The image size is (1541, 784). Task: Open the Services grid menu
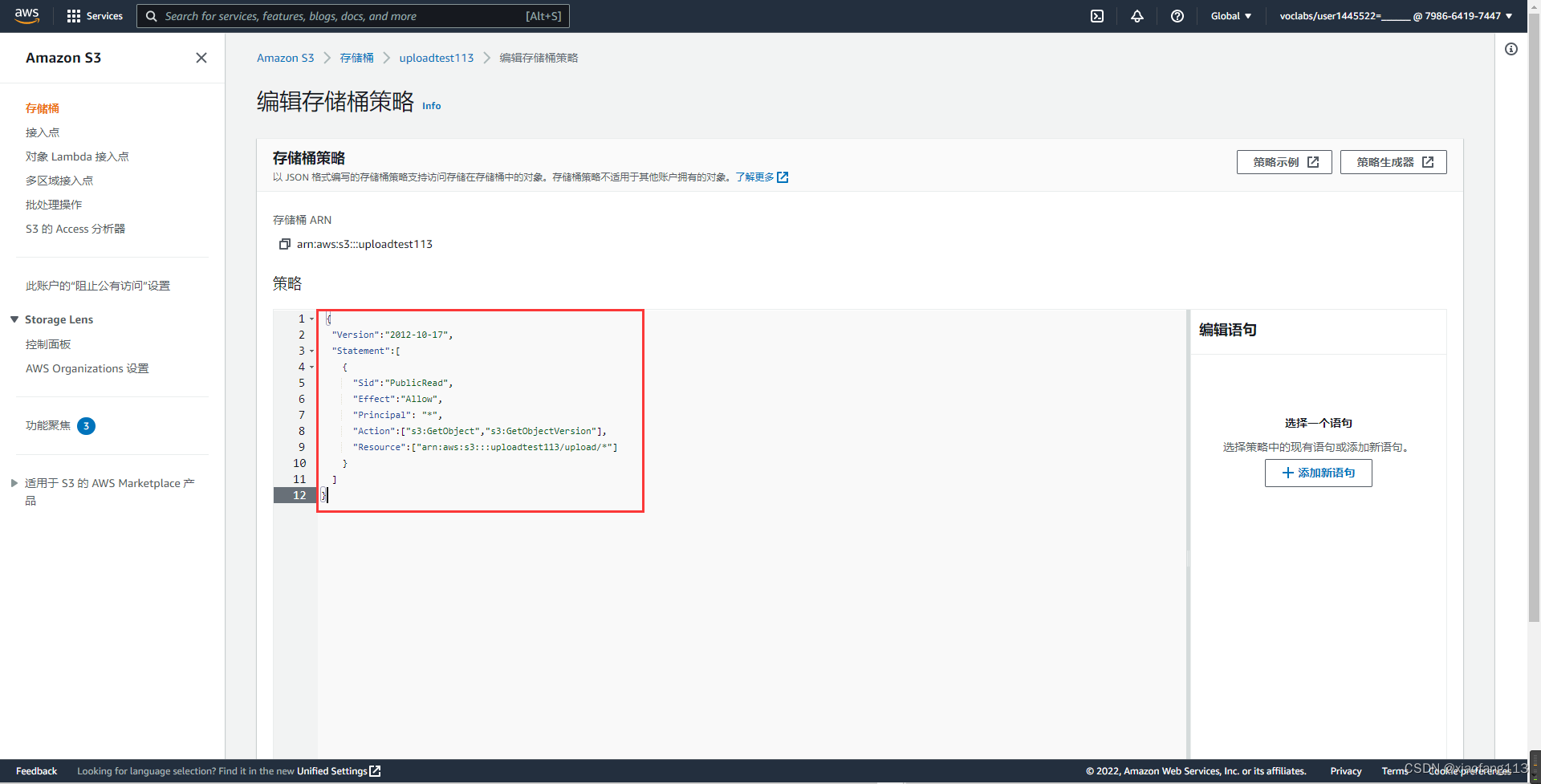click(95, 16)
